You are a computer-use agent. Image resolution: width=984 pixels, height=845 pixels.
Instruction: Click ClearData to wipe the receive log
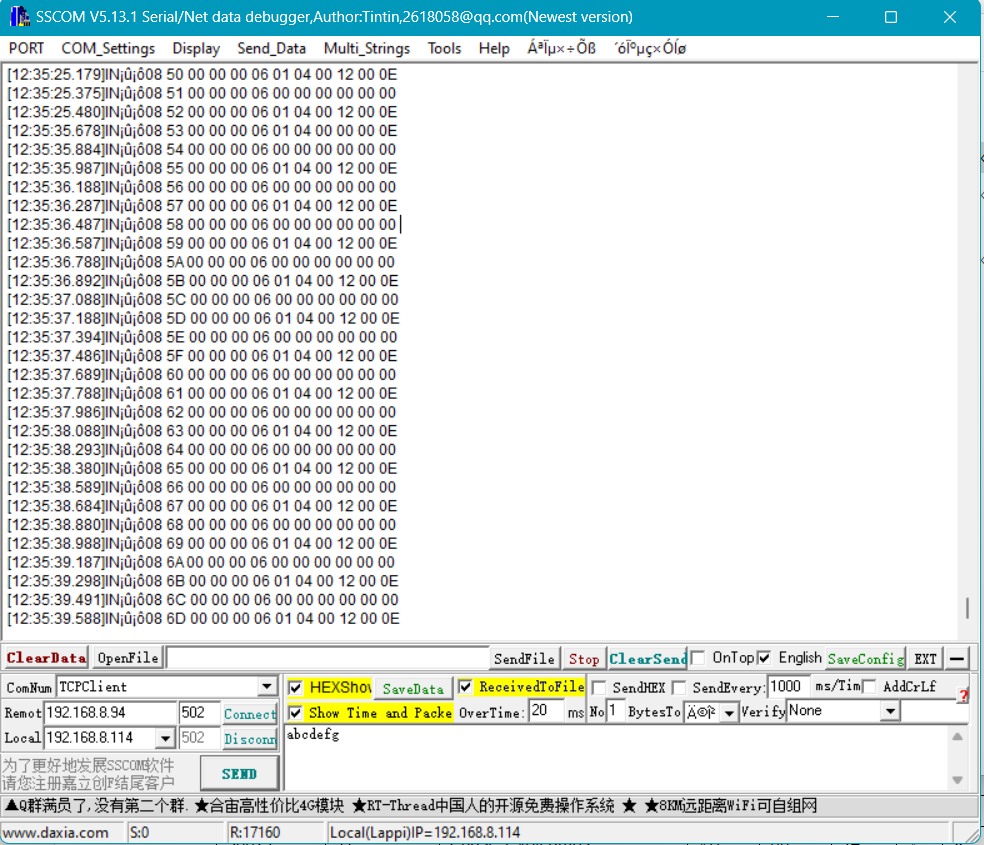pyautogui.click(x=46, y=658)
